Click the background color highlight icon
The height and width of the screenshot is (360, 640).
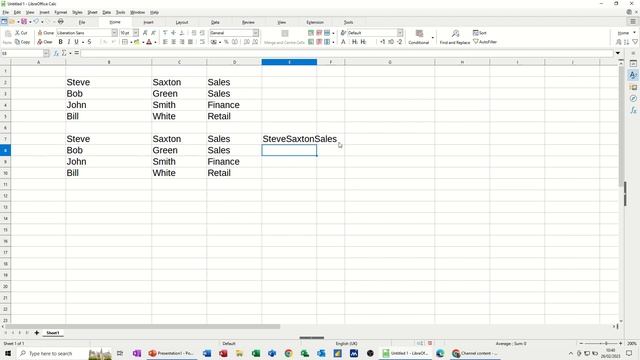tap(137, 42)
